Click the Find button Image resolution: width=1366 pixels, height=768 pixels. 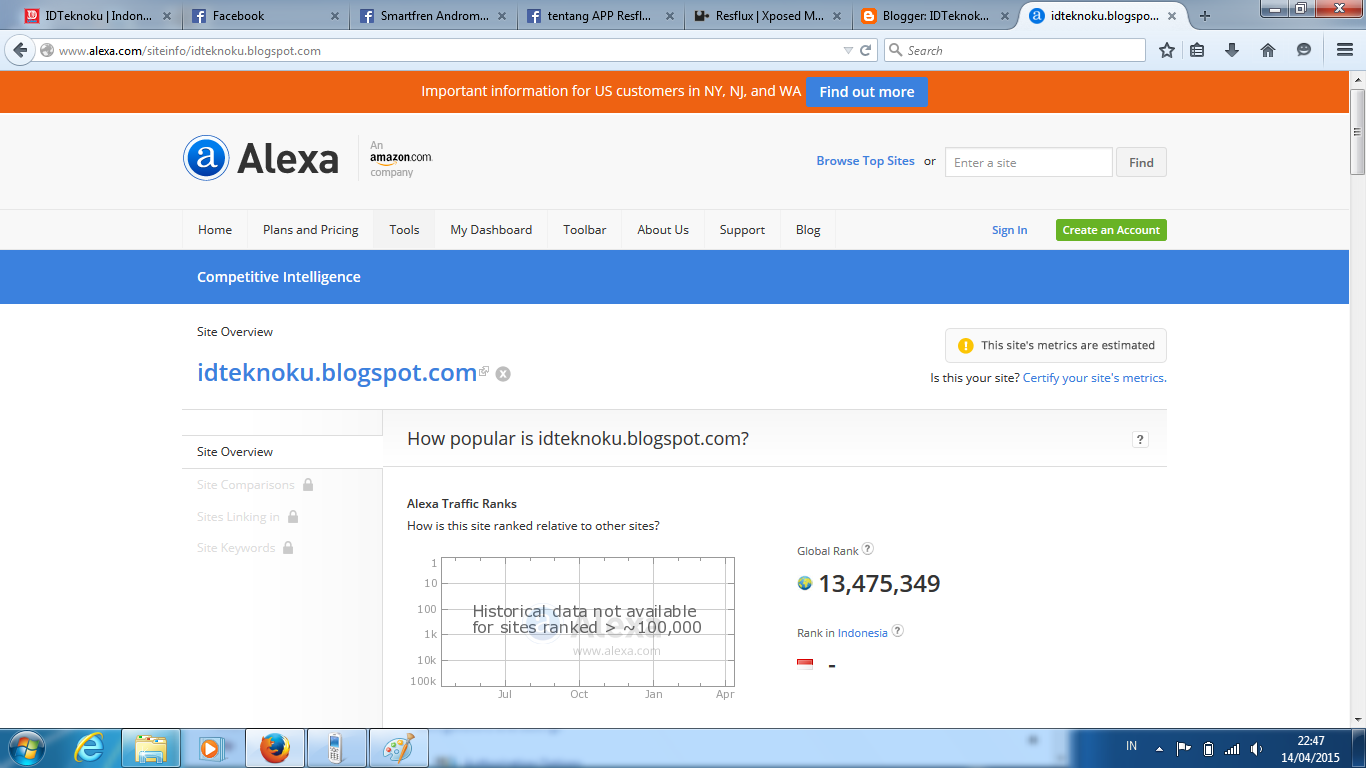1141,163
